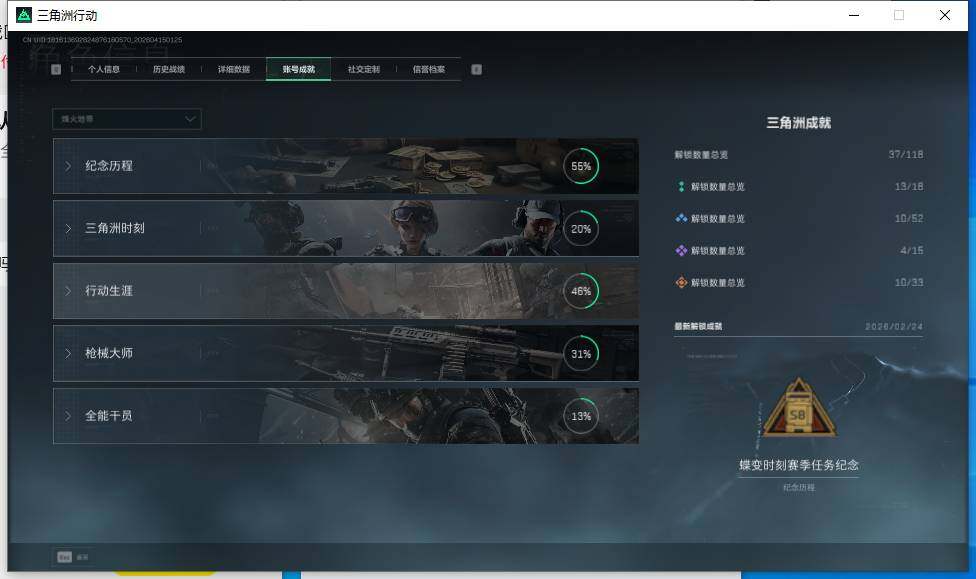Close the 三角洲行动 window
Screen dimensions: 976x579
945,15
